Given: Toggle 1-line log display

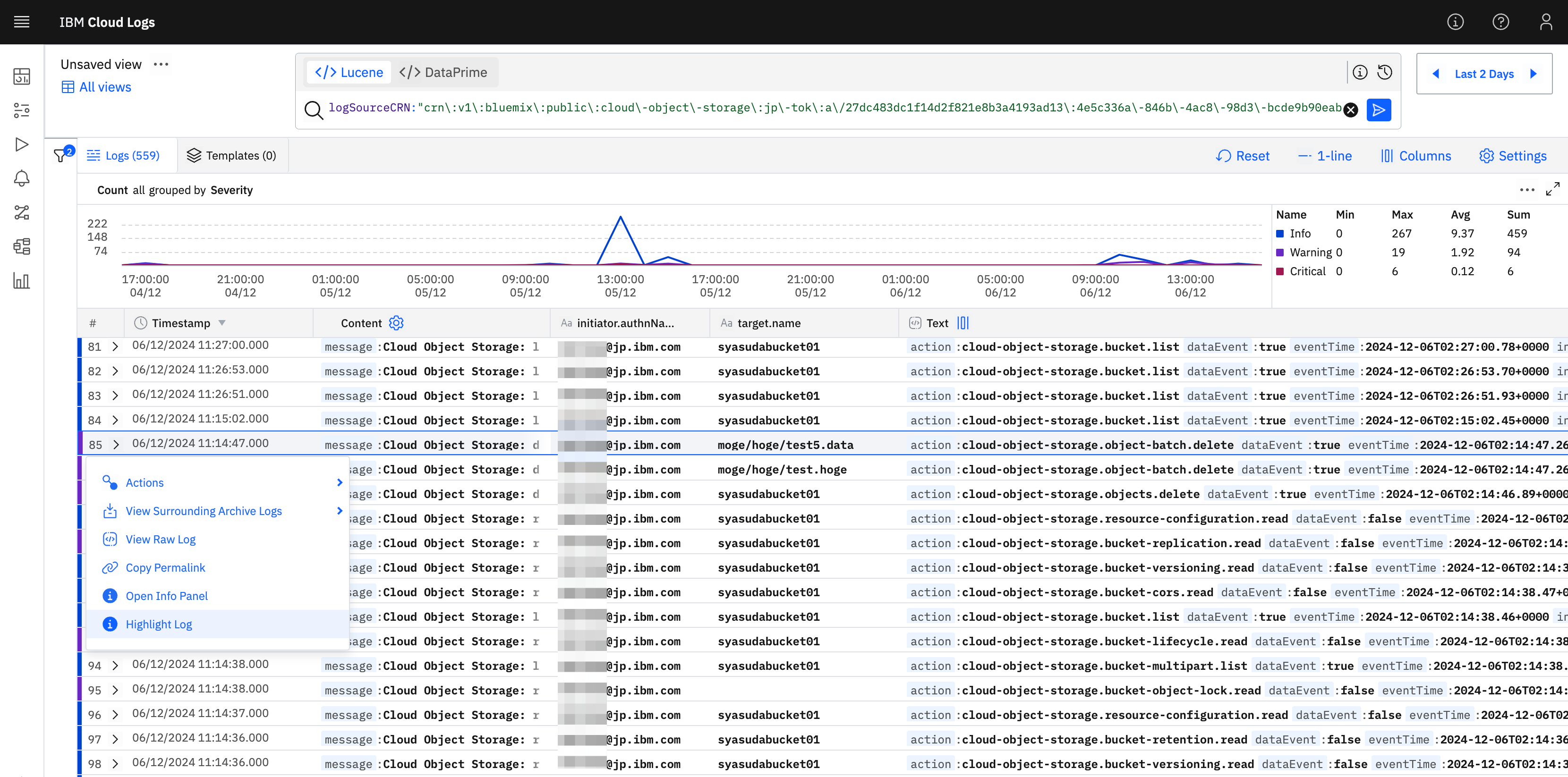Looking at the screenshot, I should click(1324, 156).
